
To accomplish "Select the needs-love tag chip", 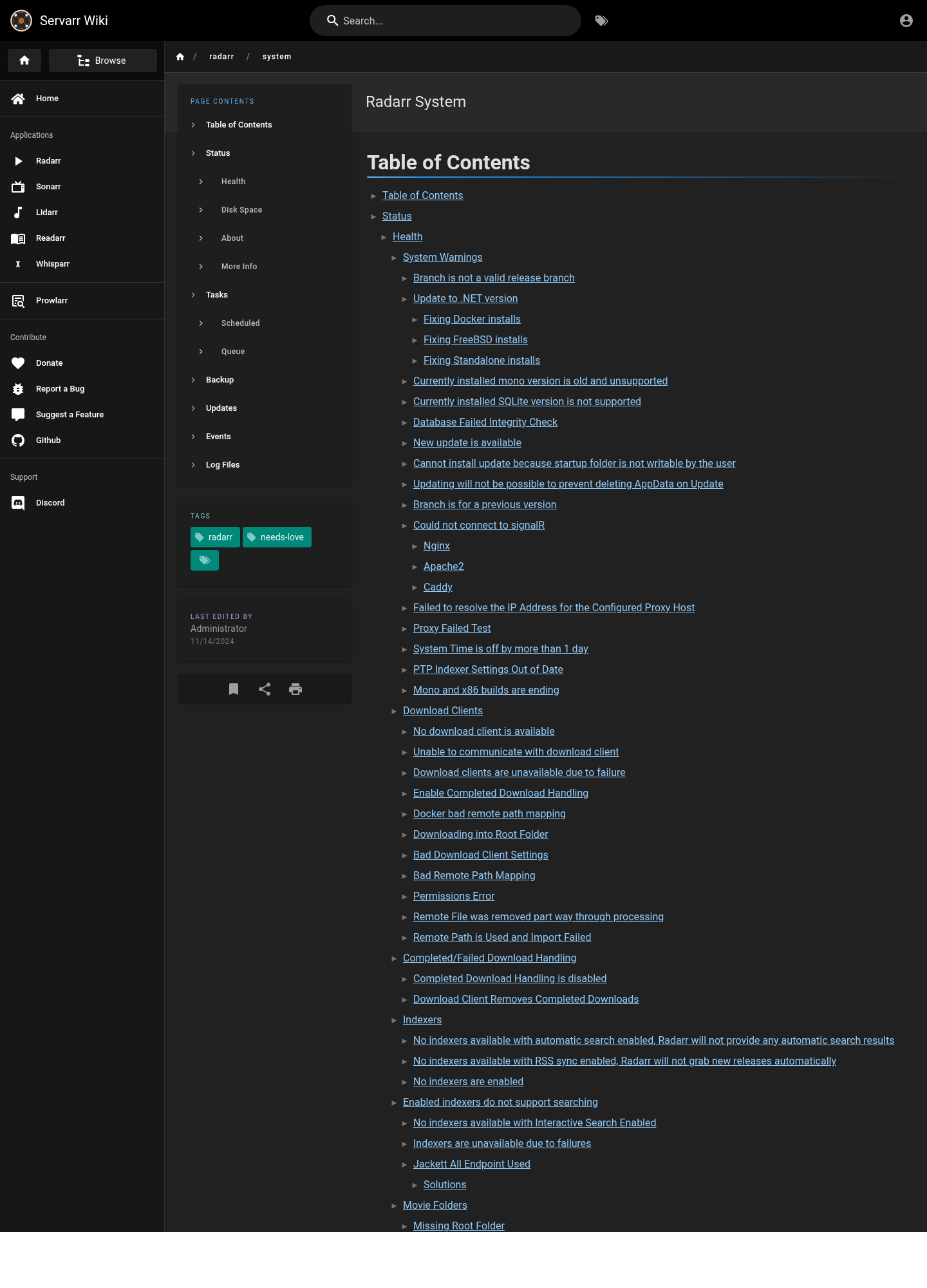I will click(277, 537).
